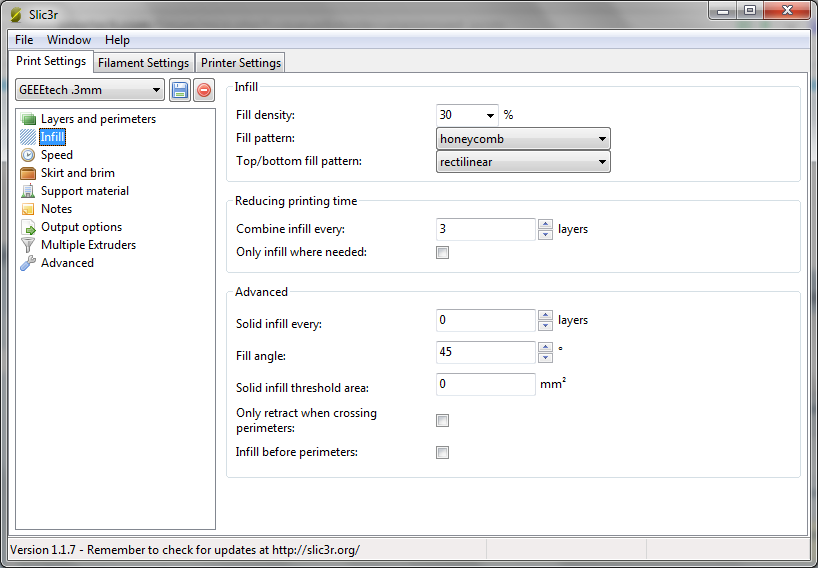The width and height of the screenshot is (818, 568).
Task: Go to Skirt and brim settings
Action: [x=78, y=173]
